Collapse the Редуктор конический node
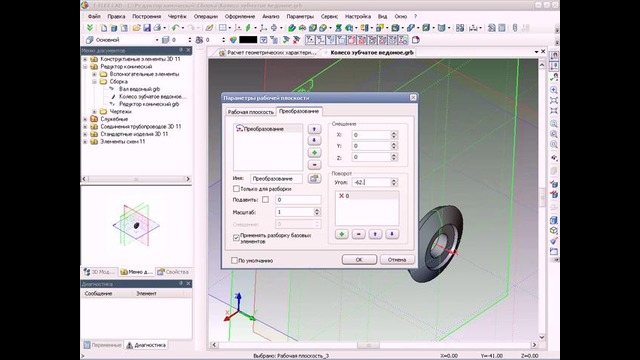 (x=85, y=67)
